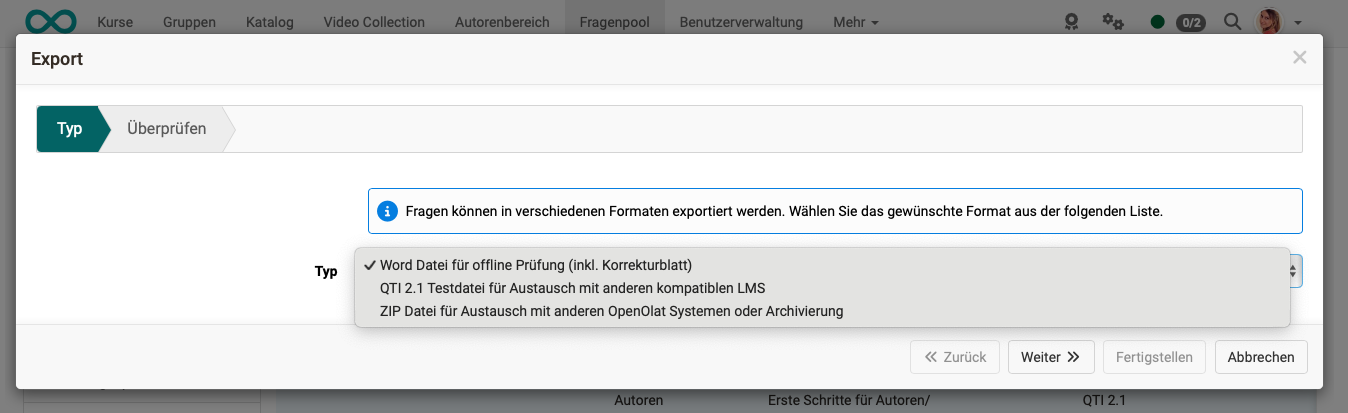Select Word Datei für offline Prüfung option
The image size is (1348, 413).
click(x=535, y=265)
